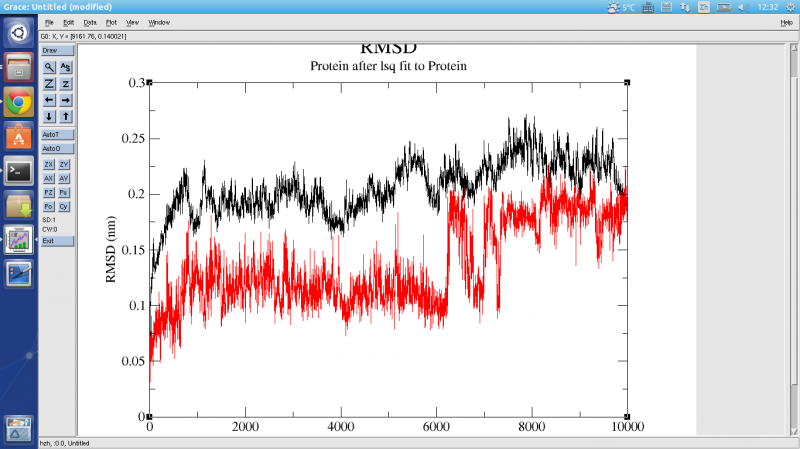Launch Google Chrome from the launcher
Screen dimensions: 800x449
coord(19,102)
